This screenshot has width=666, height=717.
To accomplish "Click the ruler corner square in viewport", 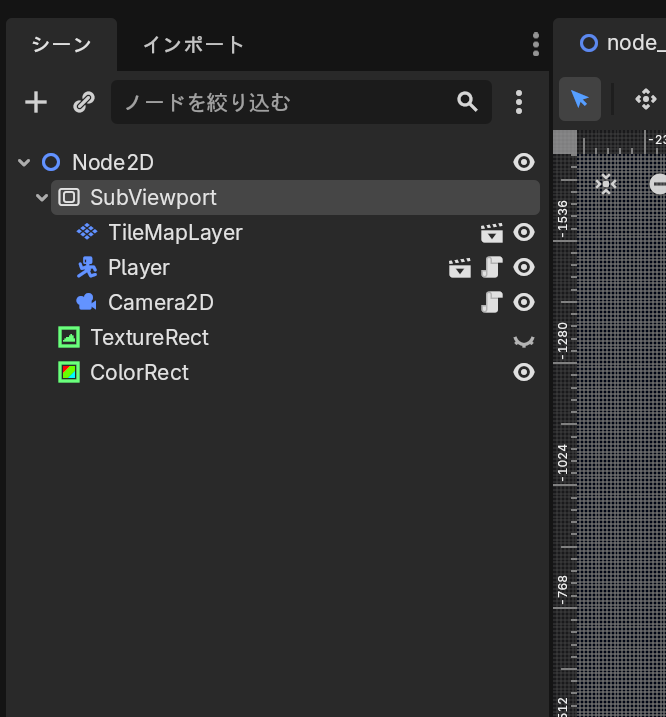I will [565, 142].
